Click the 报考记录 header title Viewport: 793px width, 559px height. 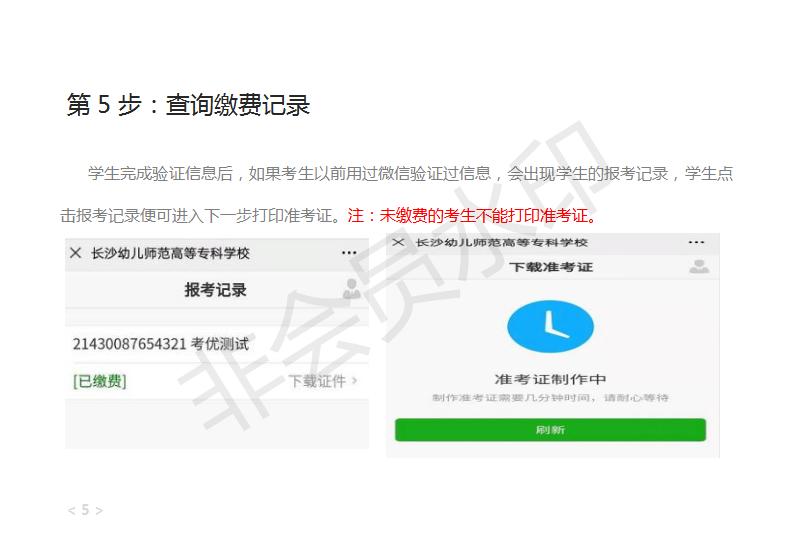tap(215, 290)
